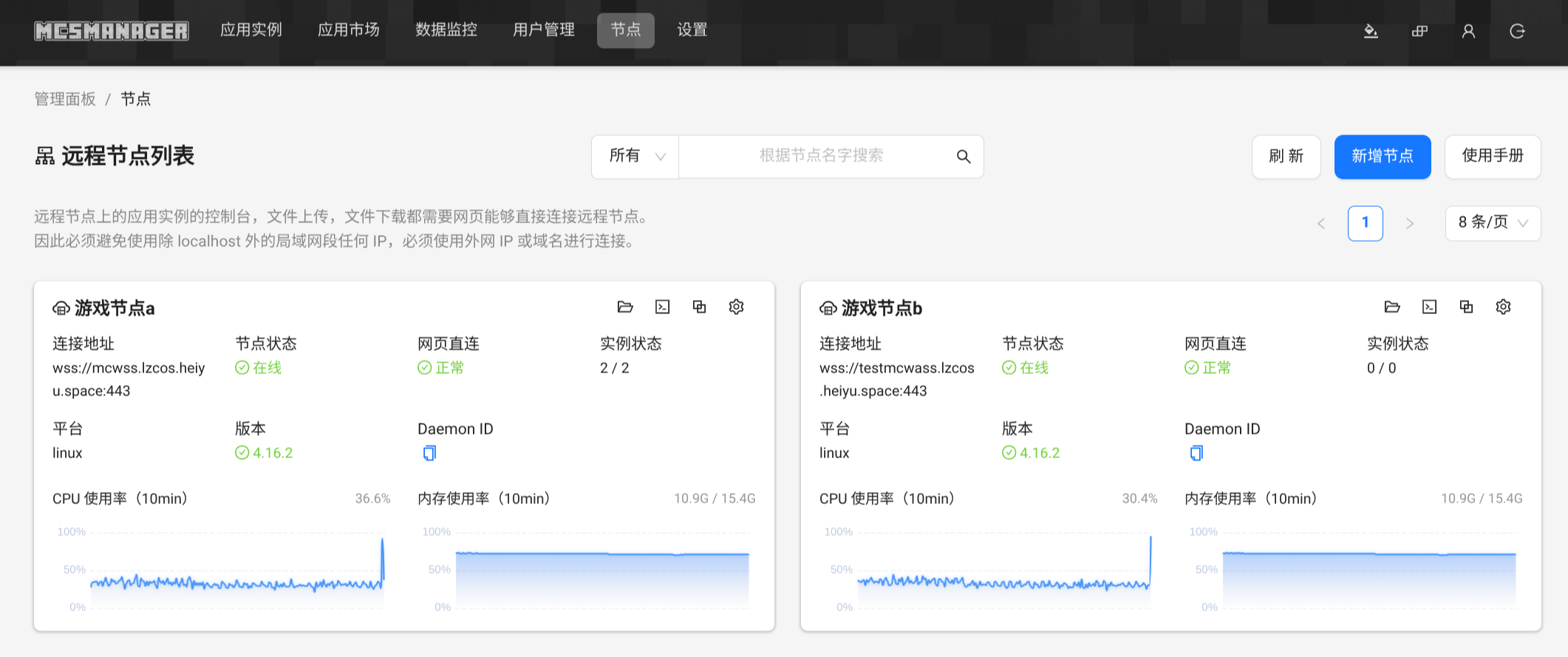Image resolution: width=1568 pixels, height=657 pixels.
Task: Go to 应用实例 menu
Action: point(251,30)
